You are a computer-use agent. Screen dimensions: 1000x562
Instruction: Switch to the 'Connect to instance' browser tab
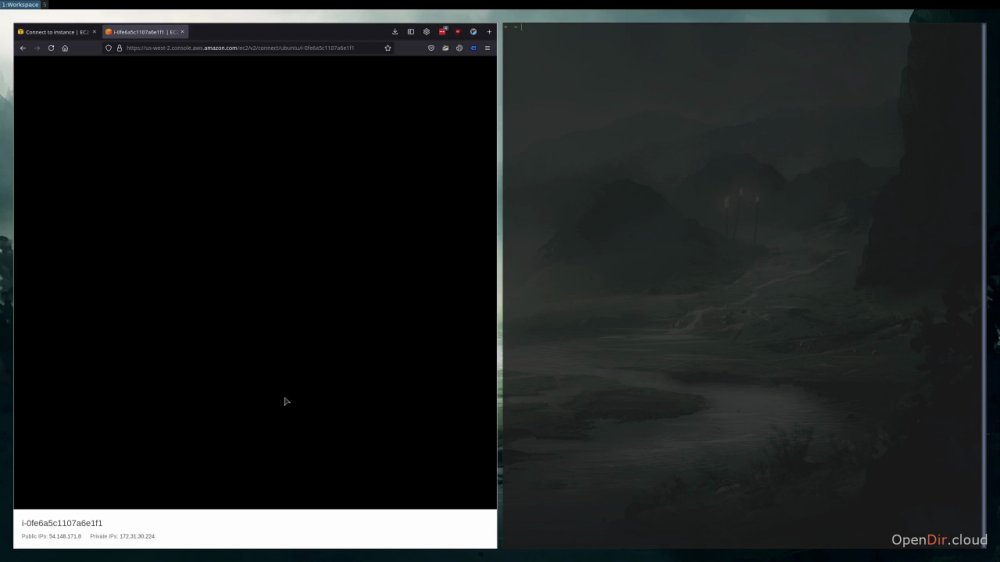57,32
